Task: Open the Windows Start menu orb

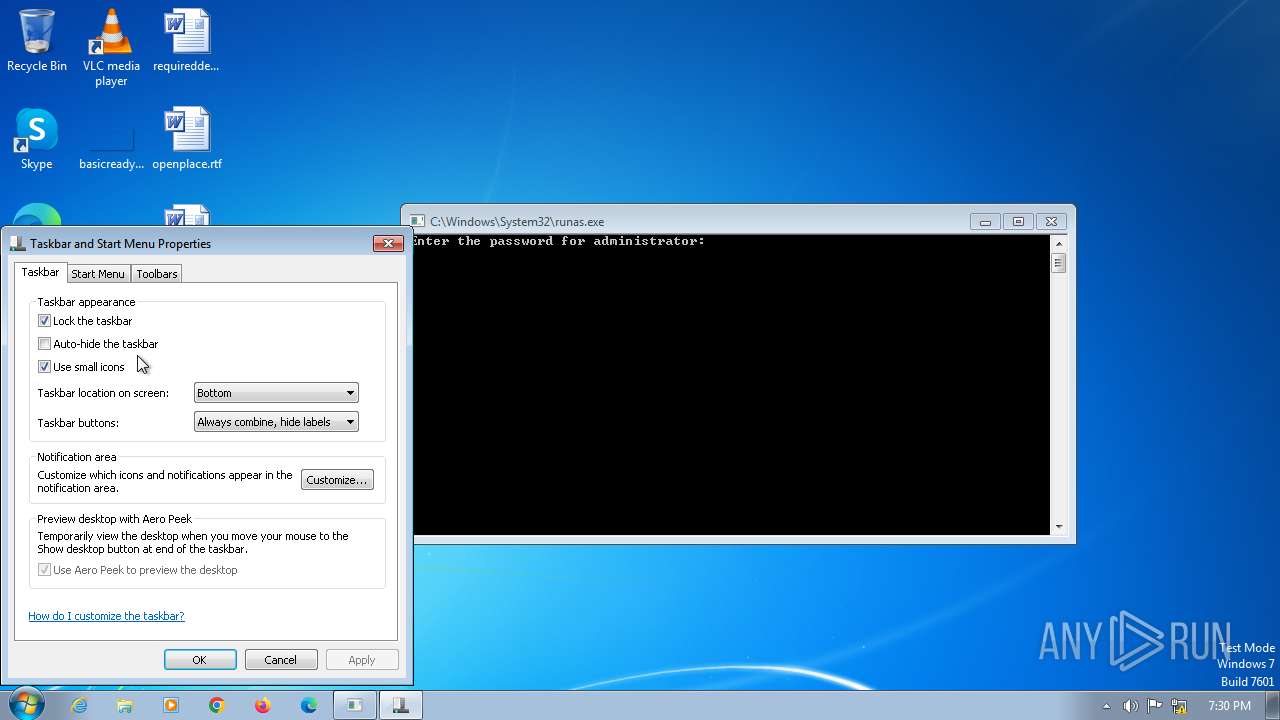Action: (x=26, y=705)
